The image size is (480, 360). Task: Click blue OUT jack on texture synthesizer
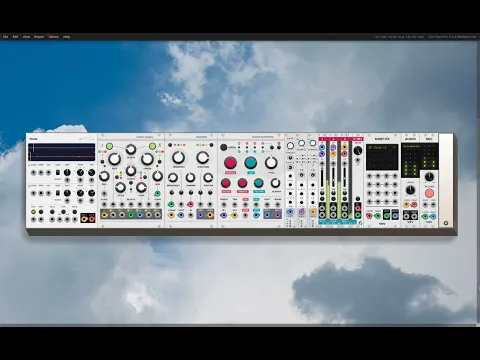pyautogui.click(x=268, y=215)
